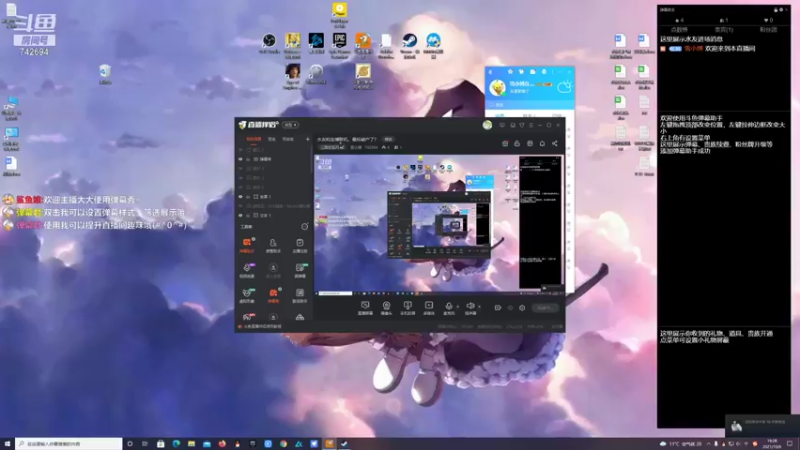Click user avatar in streaming app title bar
The image size is (800, 450).
(x=487, y=125)
